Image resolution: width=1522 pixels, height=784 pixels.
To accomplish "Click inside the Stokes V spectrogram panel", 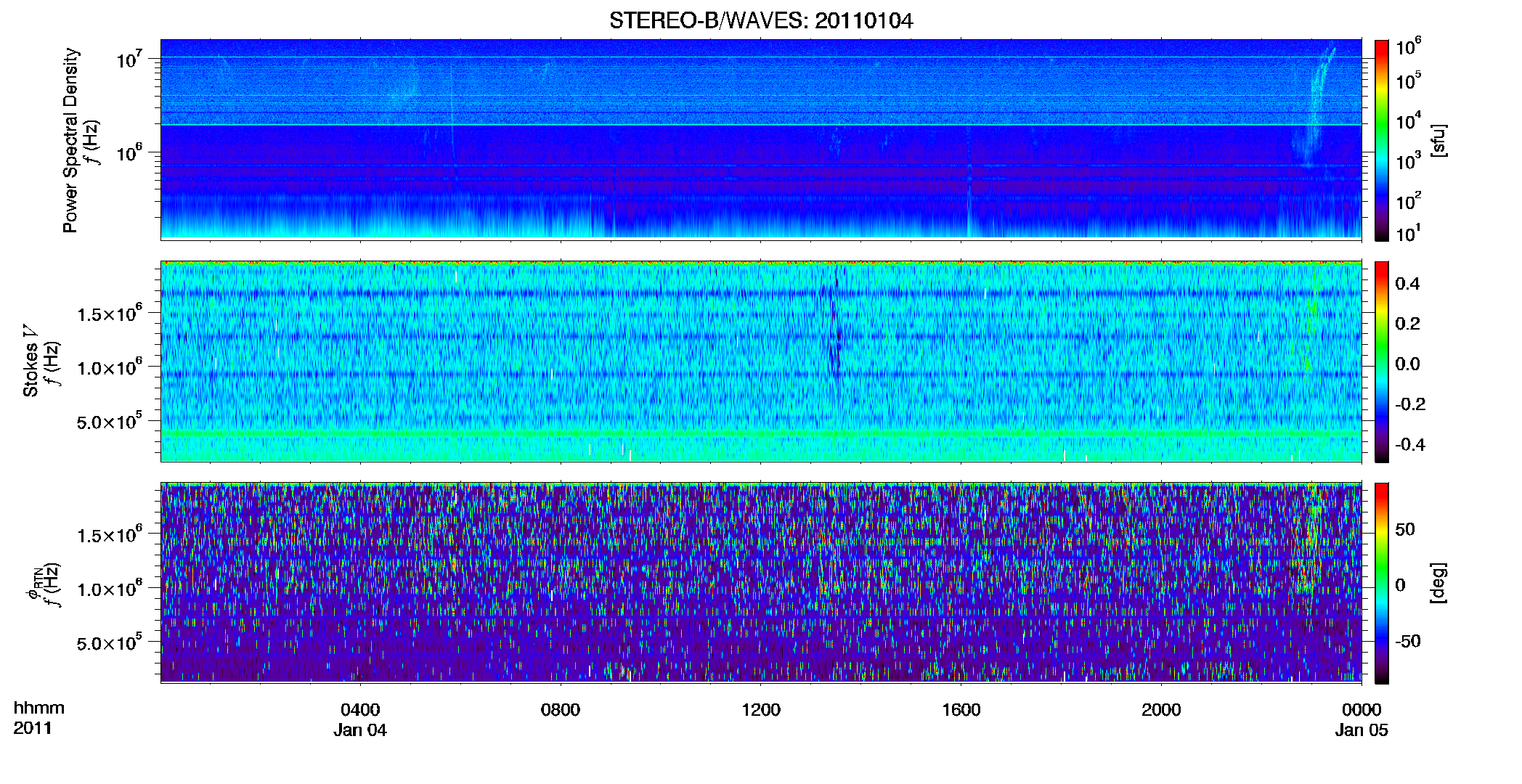I will coord(761,362).
